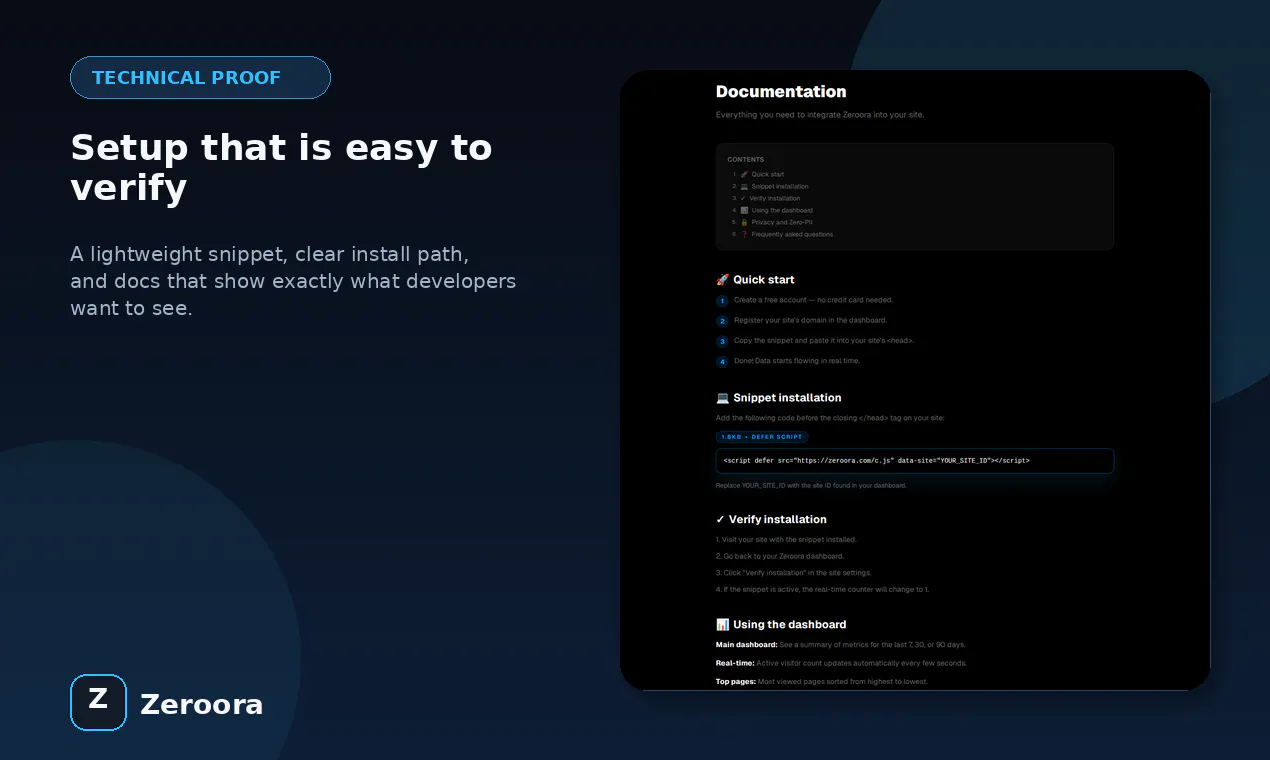The width and height of the screenshot is (1270, 760).
Task: Click step 2 number badge in Quick start
Action: click(x=722, y=321)
